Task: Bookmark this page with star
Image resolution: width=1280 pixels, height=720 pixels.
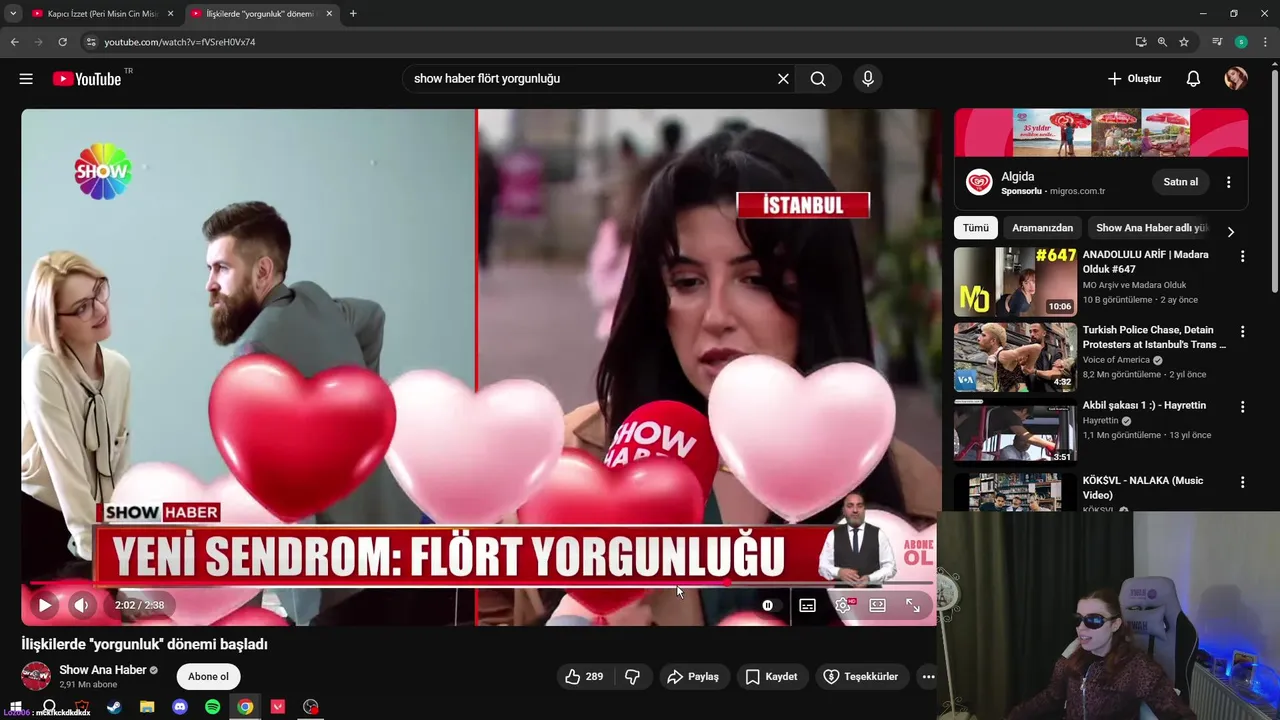Action: pyautogui.click(x=1184, y=42)
